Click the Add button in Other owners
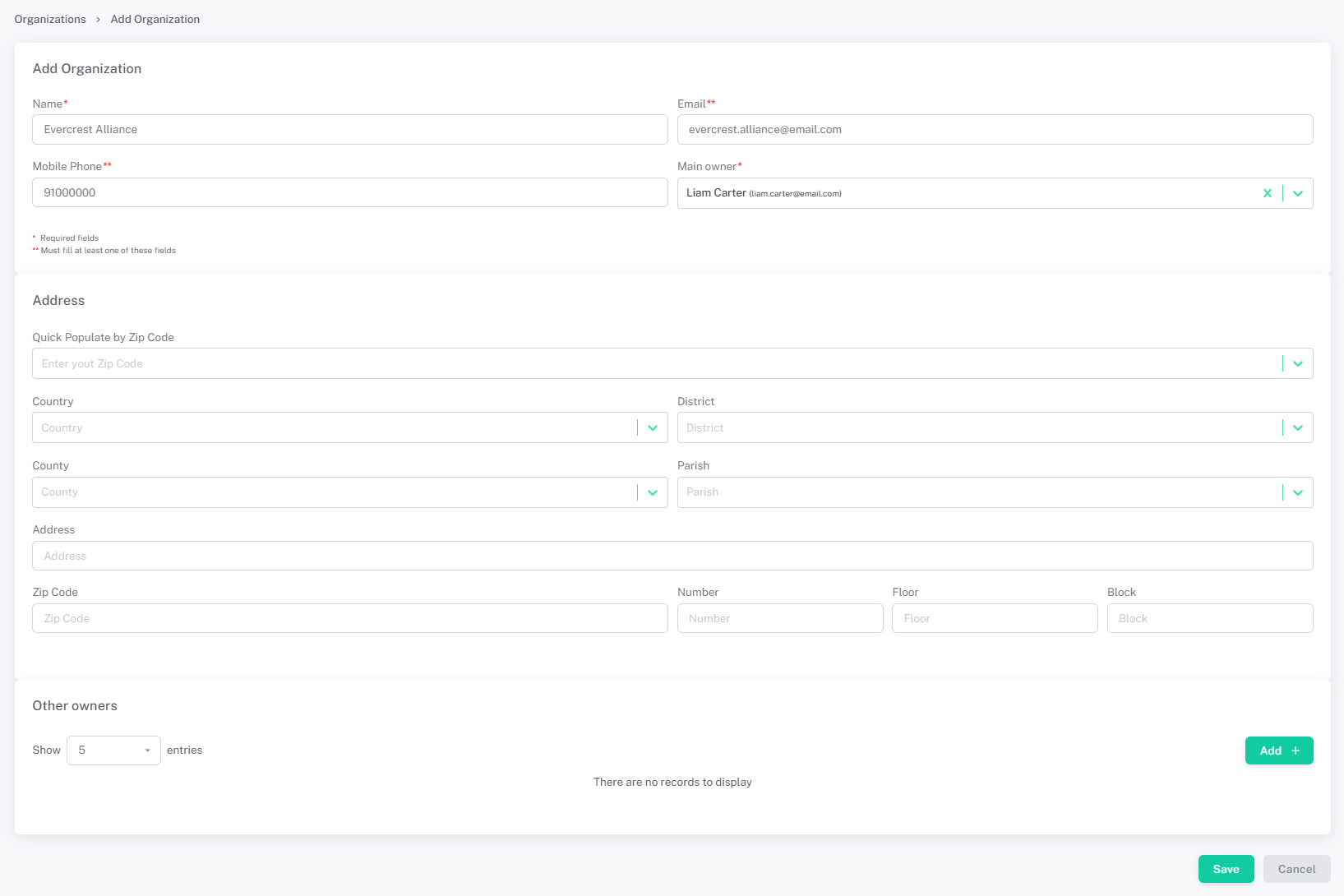The width and height of the screenshot is (1344, 896). tap(1278, 751)
